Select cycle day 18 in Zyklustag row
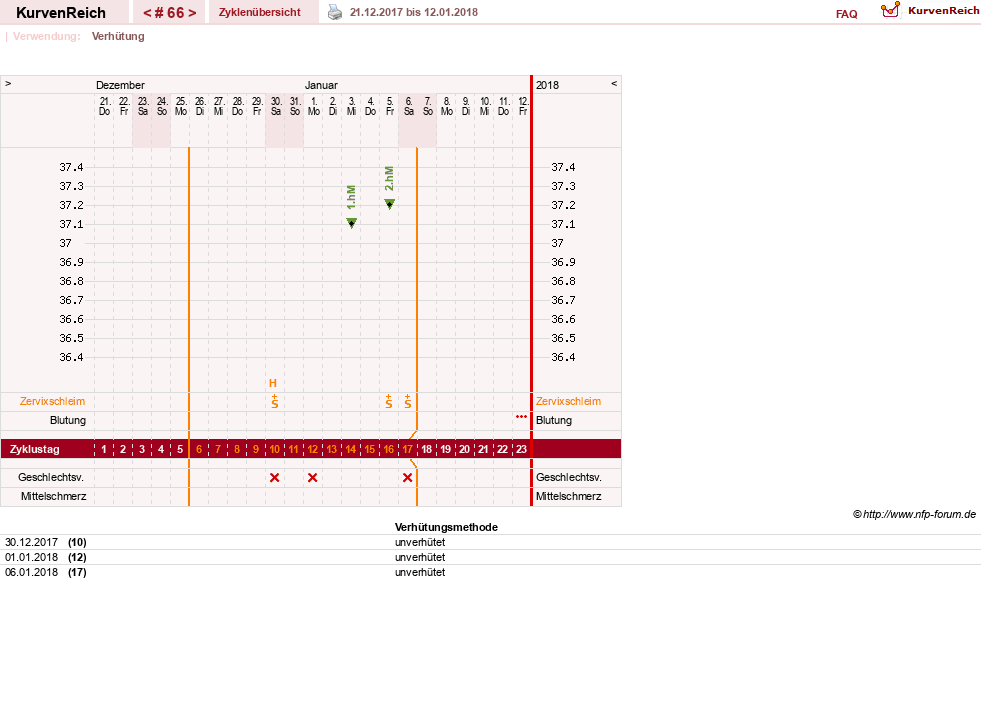Viewport: 981px width, 726px height. coord(427,449)
